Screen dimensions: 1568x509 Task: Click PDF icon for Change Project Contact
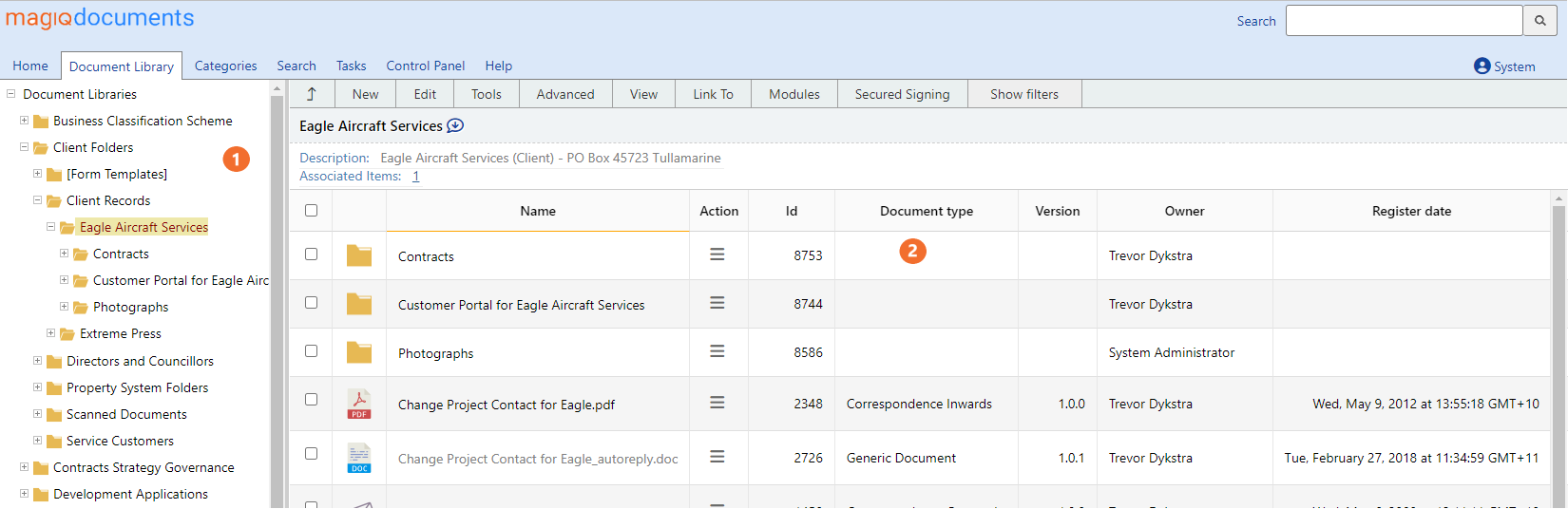coord(359,404)
